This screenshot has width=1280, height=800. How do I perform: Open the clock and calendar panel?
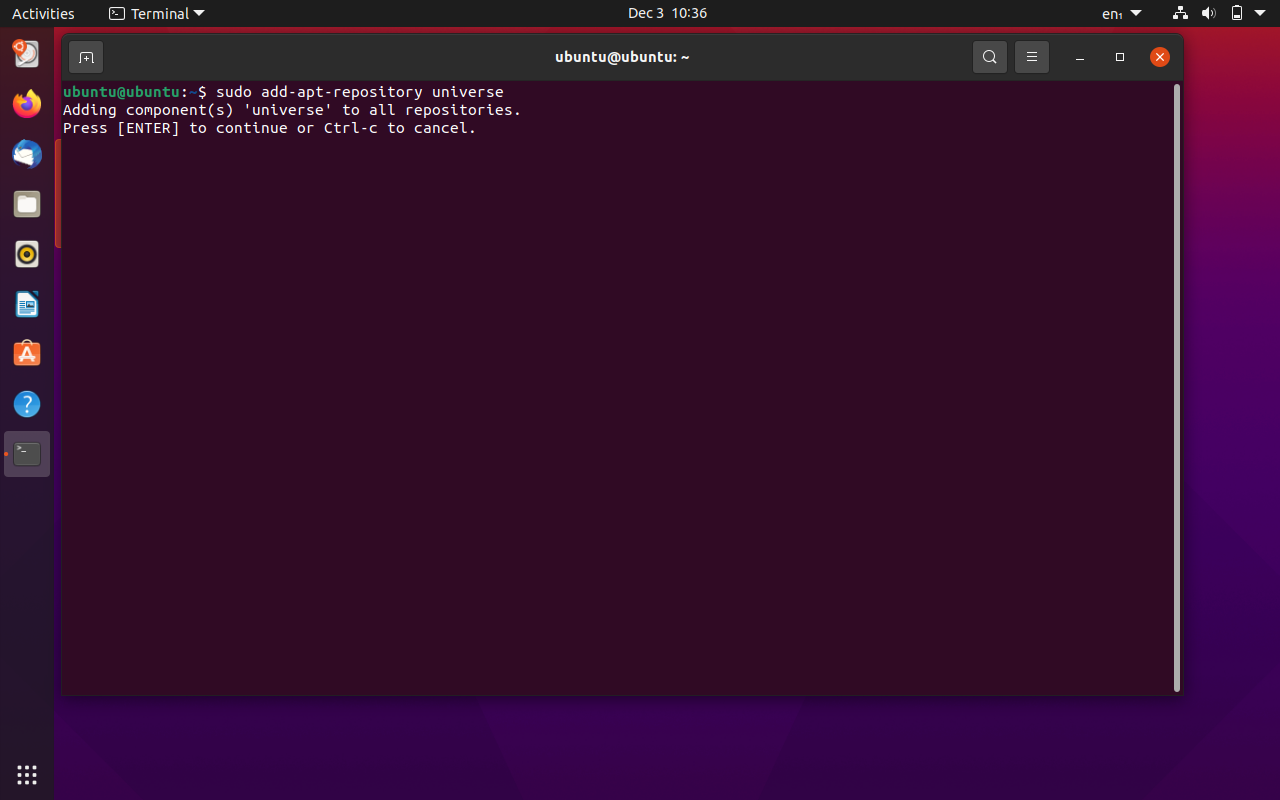pyautogui.click(x=667, y=13)
